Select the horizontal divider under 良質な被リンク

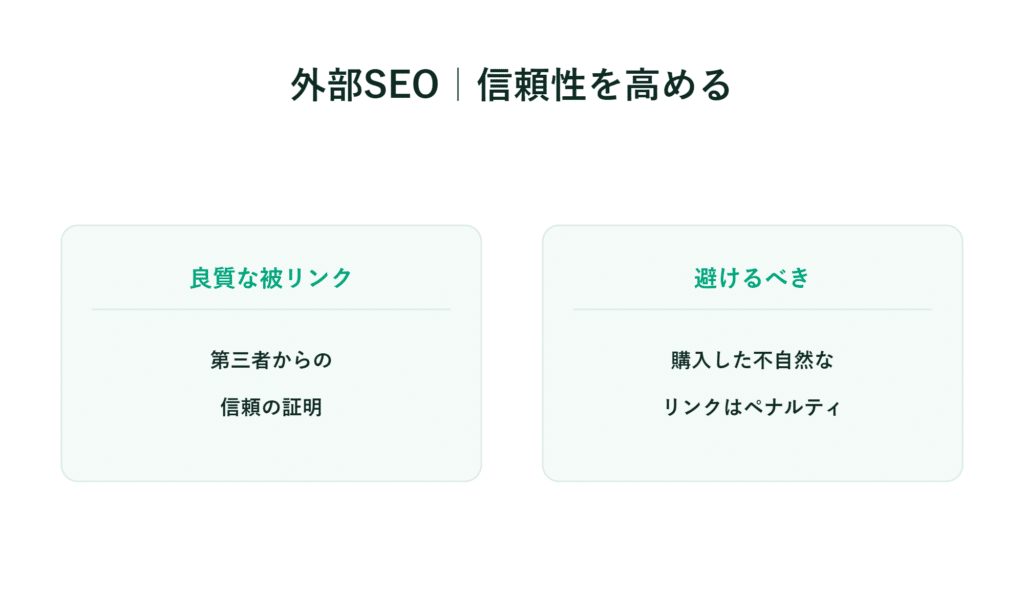pos(271,309)
